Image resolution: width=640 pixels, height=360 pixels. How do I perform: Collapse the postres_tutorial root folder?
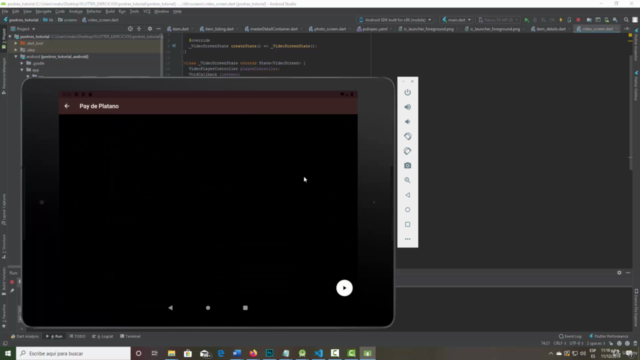(10, 36)
